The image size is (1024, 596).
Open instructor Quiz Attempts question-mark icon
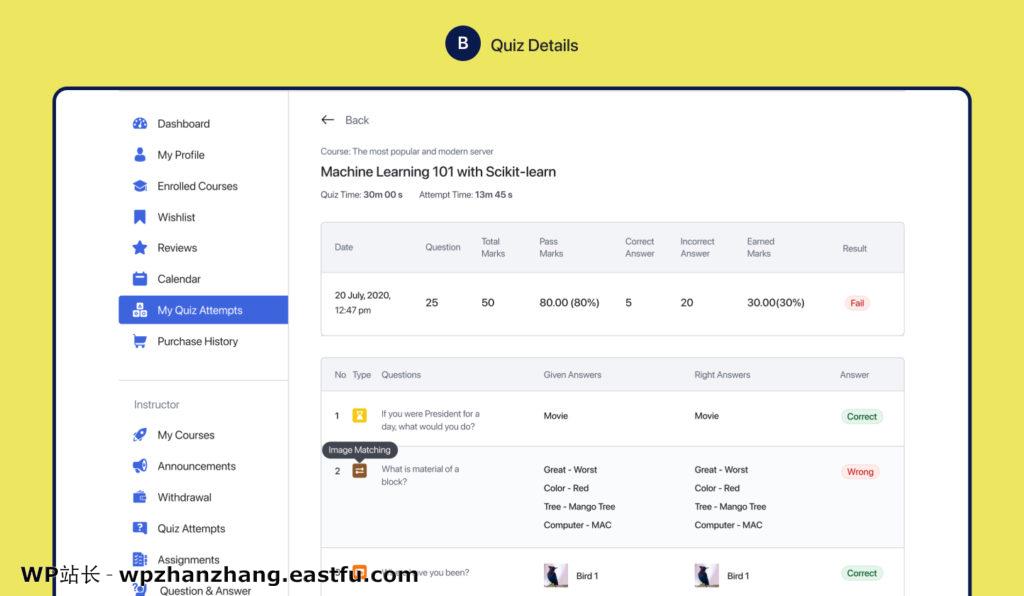pos(139,528)
